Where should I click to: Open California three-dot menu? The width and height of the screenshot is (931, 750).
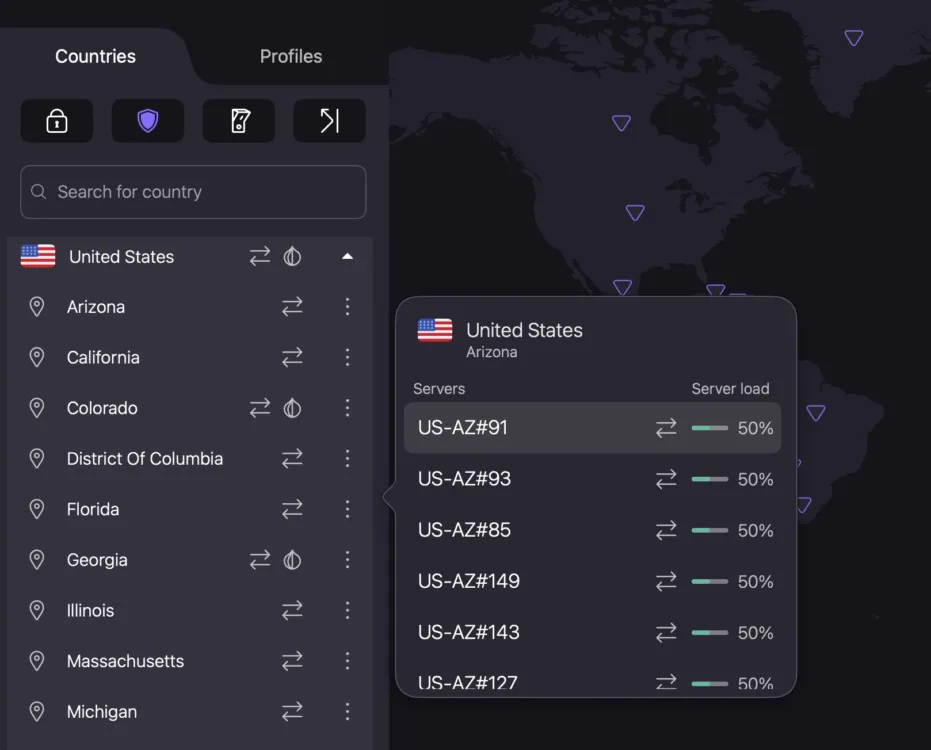pyautogui.click(x=347, y=357)
